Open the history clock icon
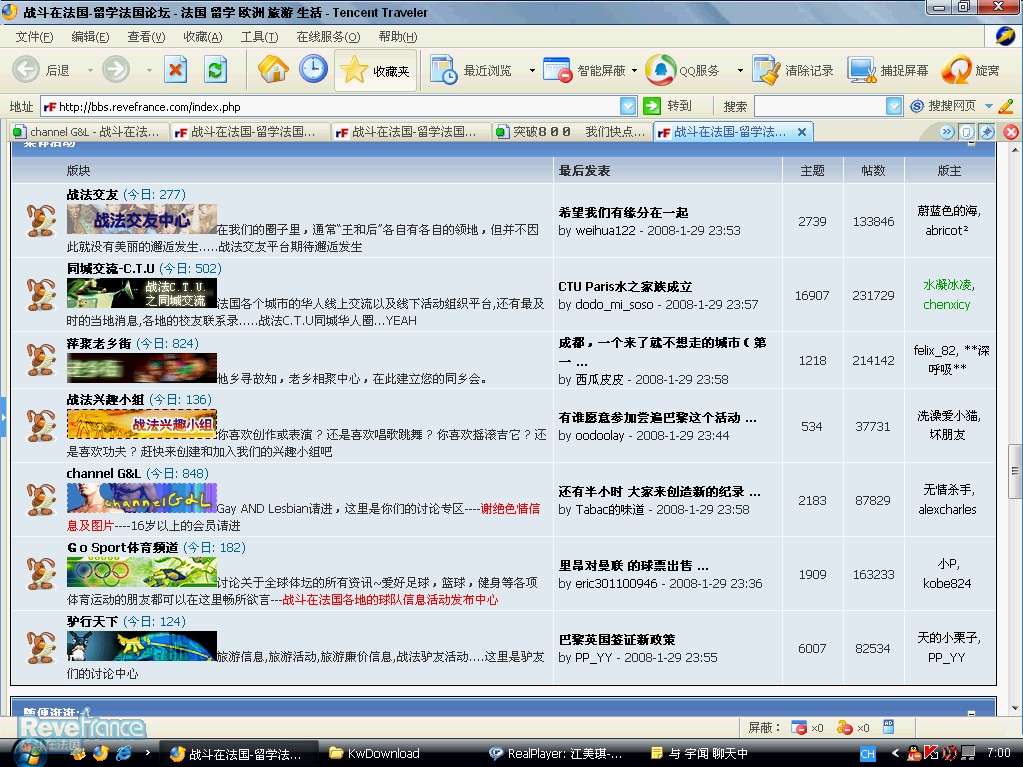1023x767 pixels. (x=313, y=69)
